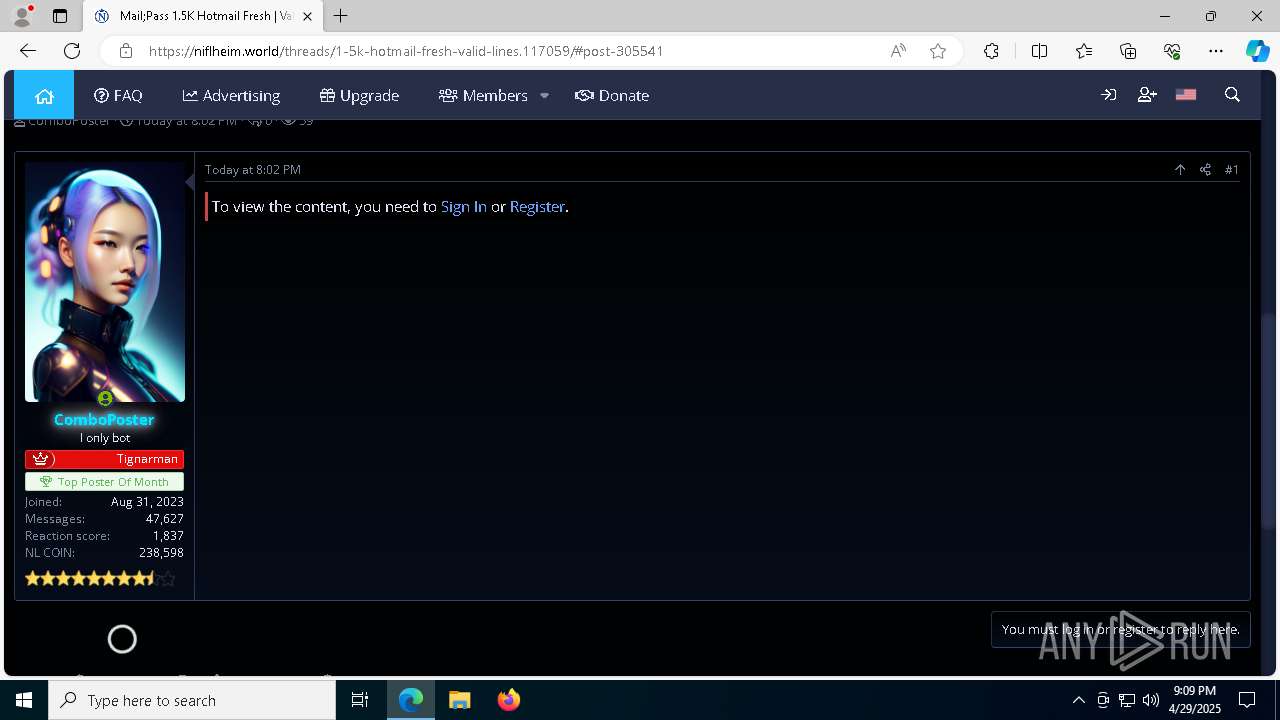1280x720 pixels.
Task: Toggle Split screen icon
Action: 1039,51
